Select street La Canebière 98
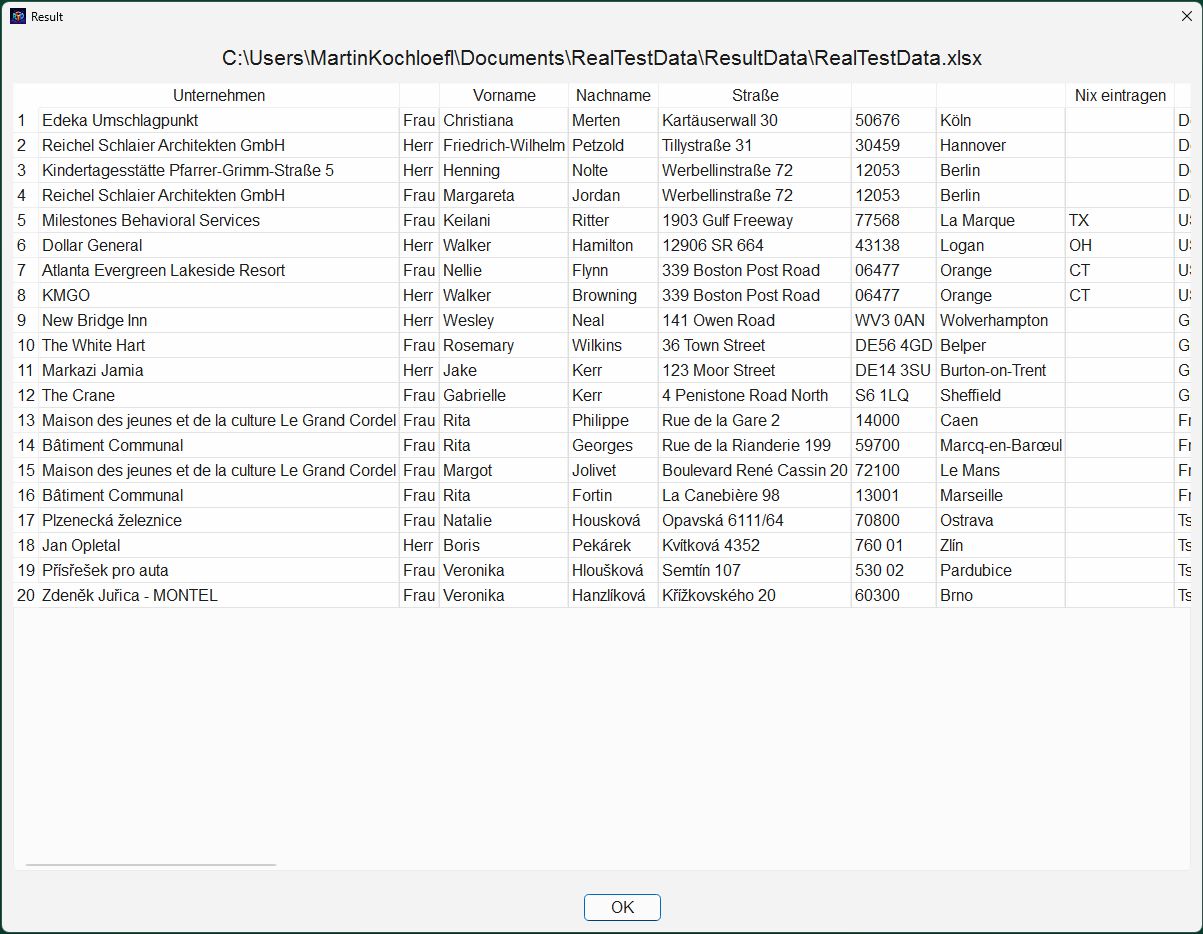 coord(755,495)
